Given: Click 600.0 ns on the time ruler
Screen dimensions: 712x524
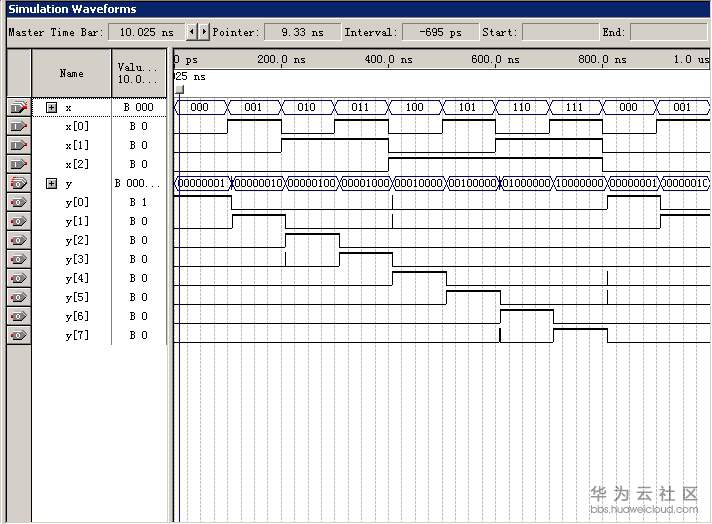Looking at the screenshot, I should [495, 59].
